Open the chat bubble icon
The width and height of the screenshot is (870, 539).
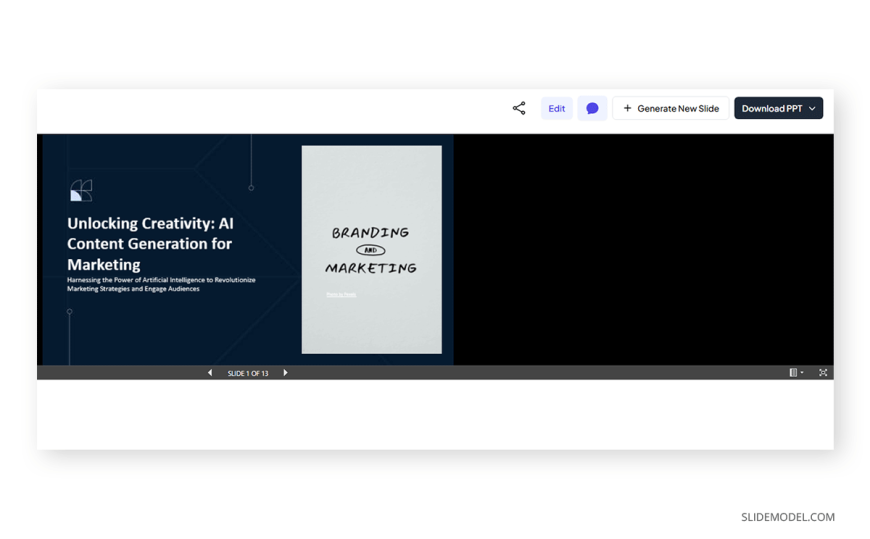[592, 108]
